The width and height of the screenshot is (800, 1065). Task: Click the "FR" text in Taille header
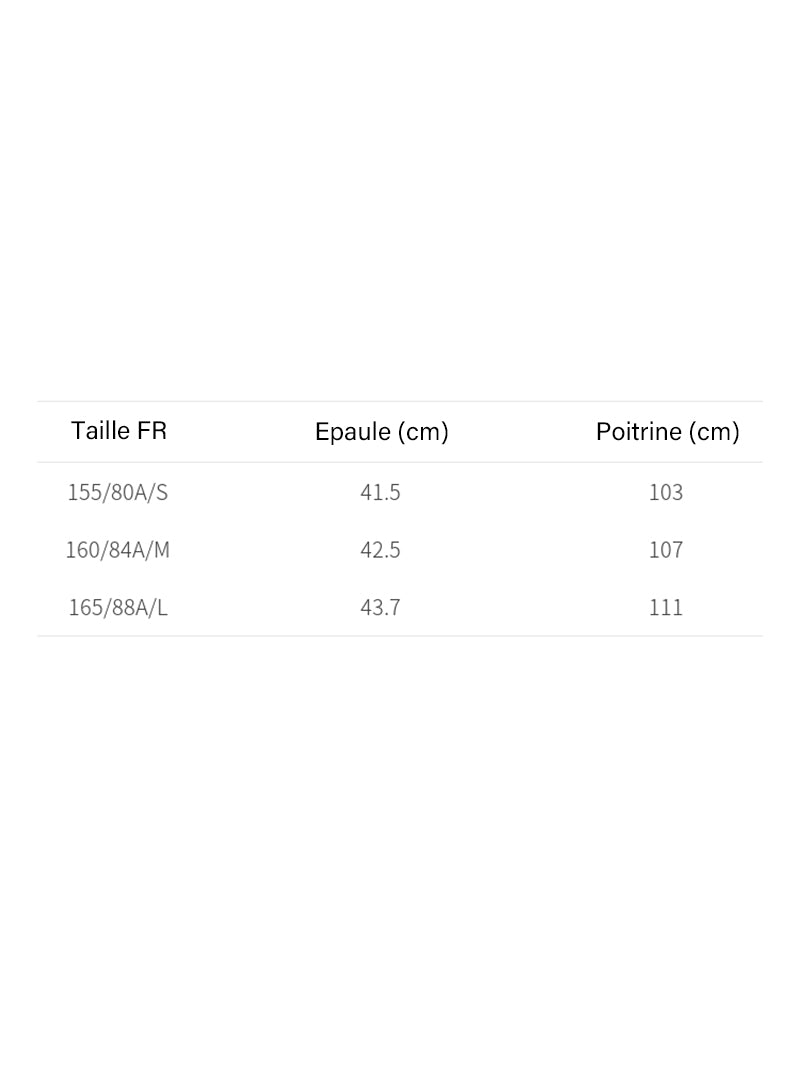coord(152,431)
